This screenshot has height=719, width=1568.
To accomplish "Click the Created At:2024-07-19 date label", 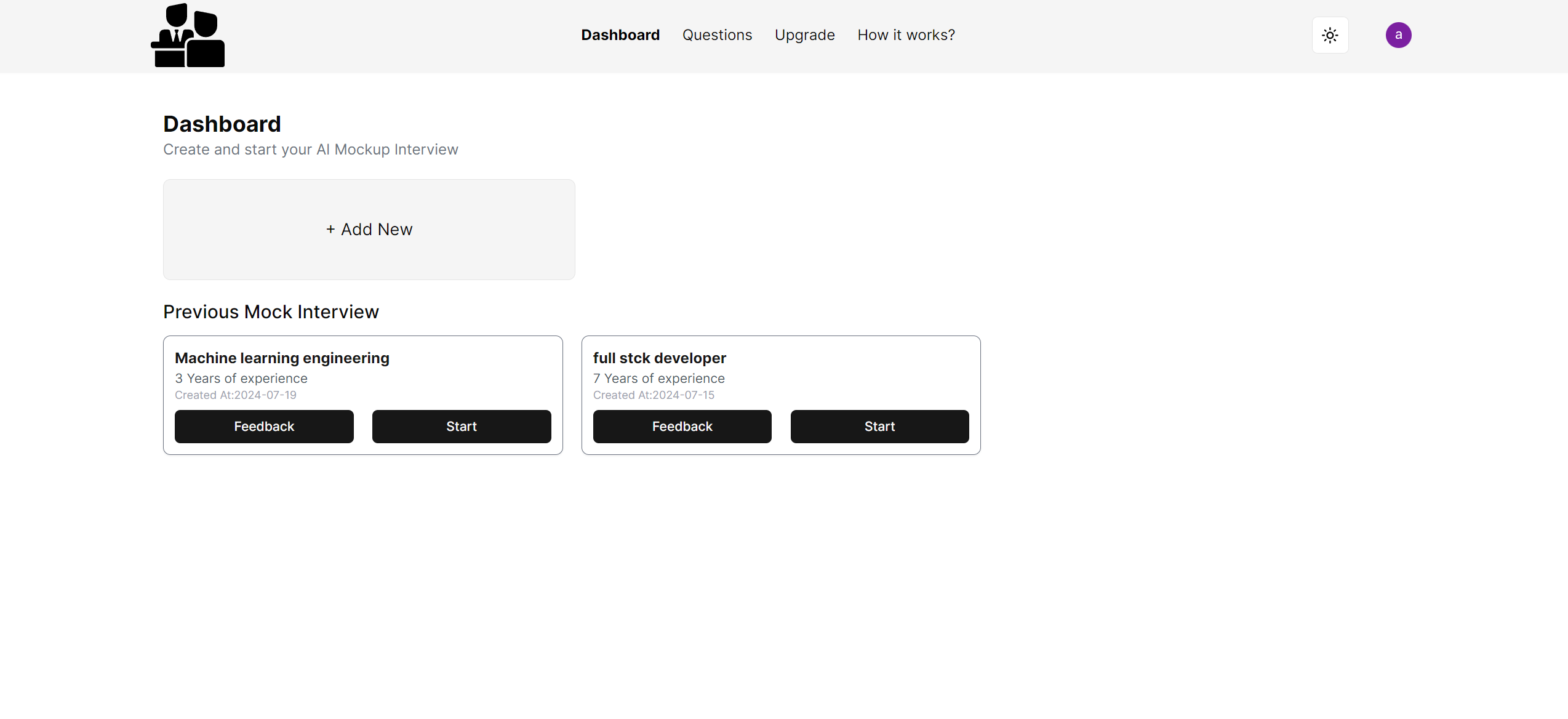I will [x=236, y=395].
